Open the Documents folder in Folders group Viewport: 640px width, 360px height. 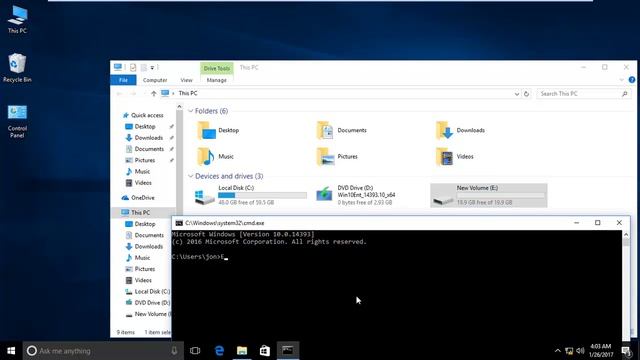(342, 130)
